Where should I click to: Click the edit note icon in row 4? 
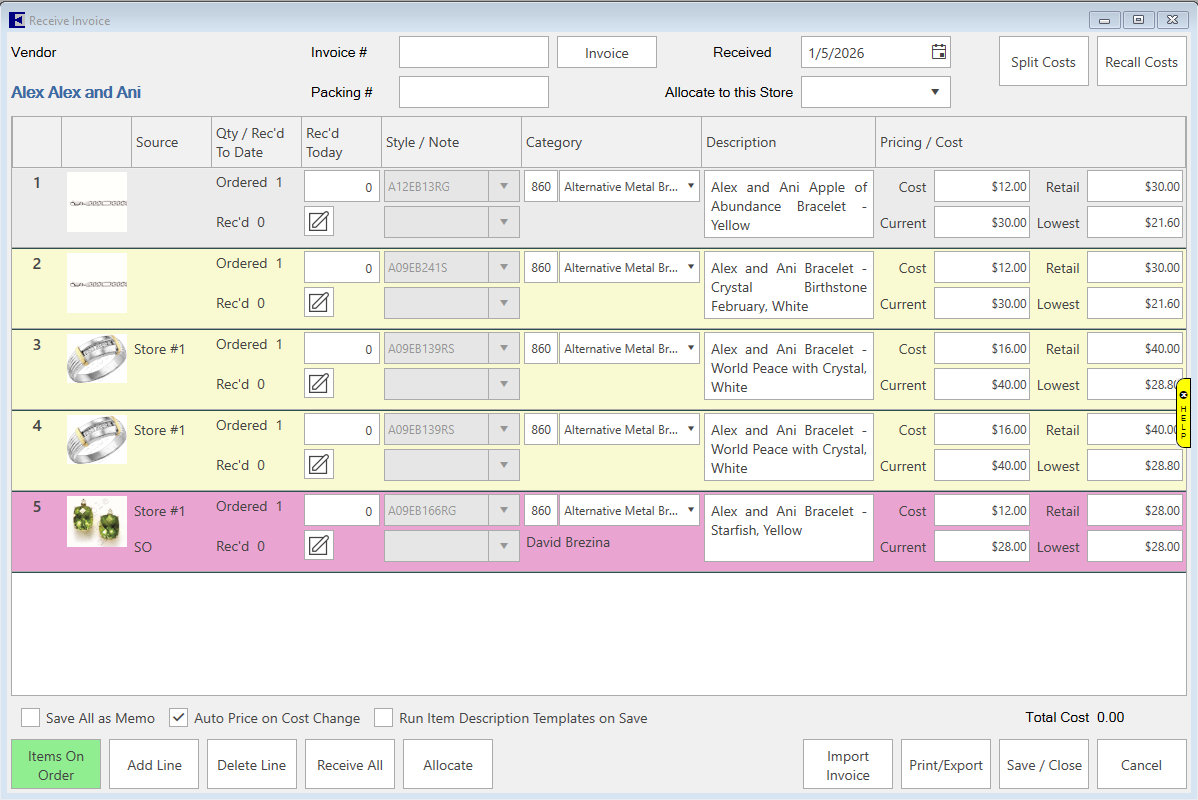pos(319,464)
